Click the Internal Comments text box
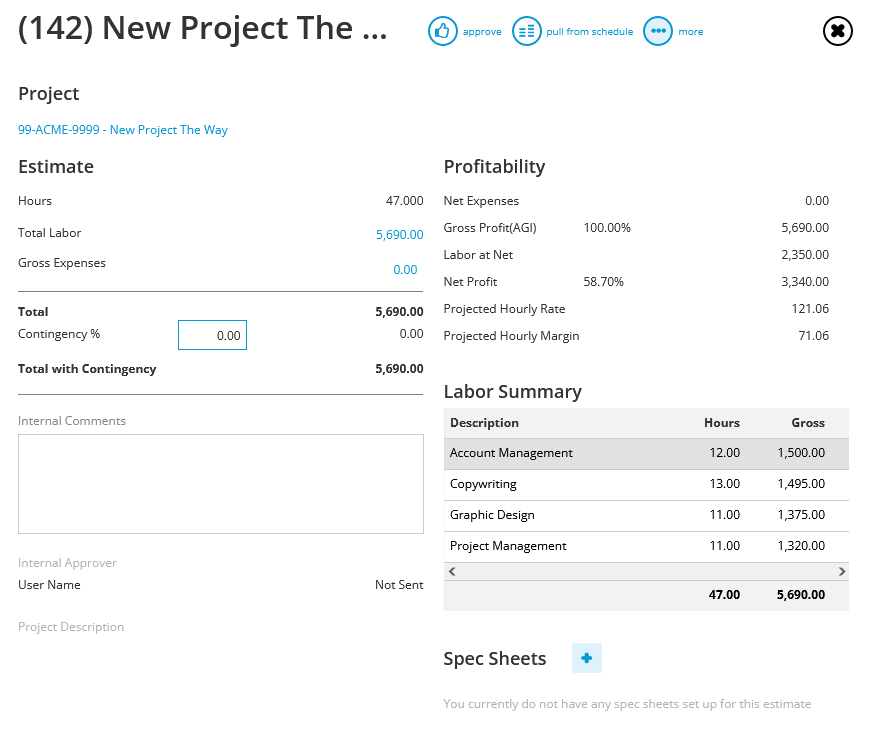Screen dimensions: 871x732 pos(220,483)
